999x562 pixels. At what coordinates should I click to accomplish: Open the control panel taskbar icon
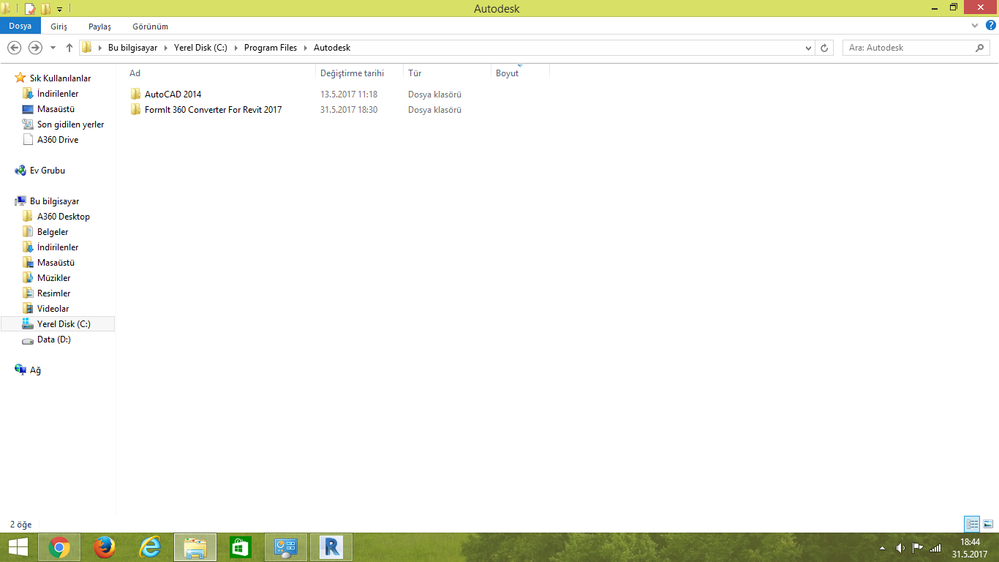coord(285,547)
